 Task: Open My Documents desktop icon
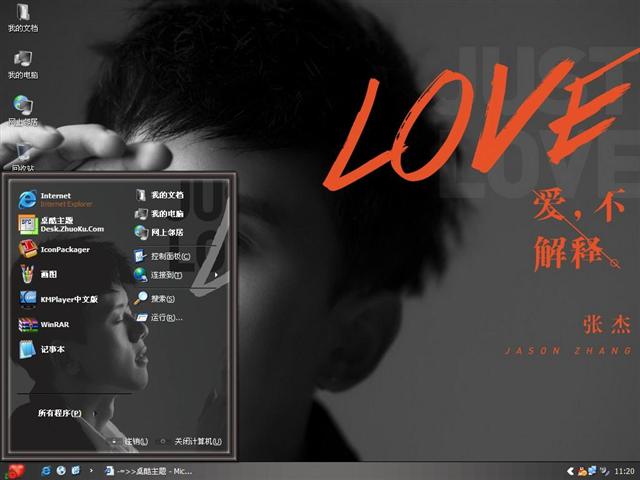coord(23,18)
